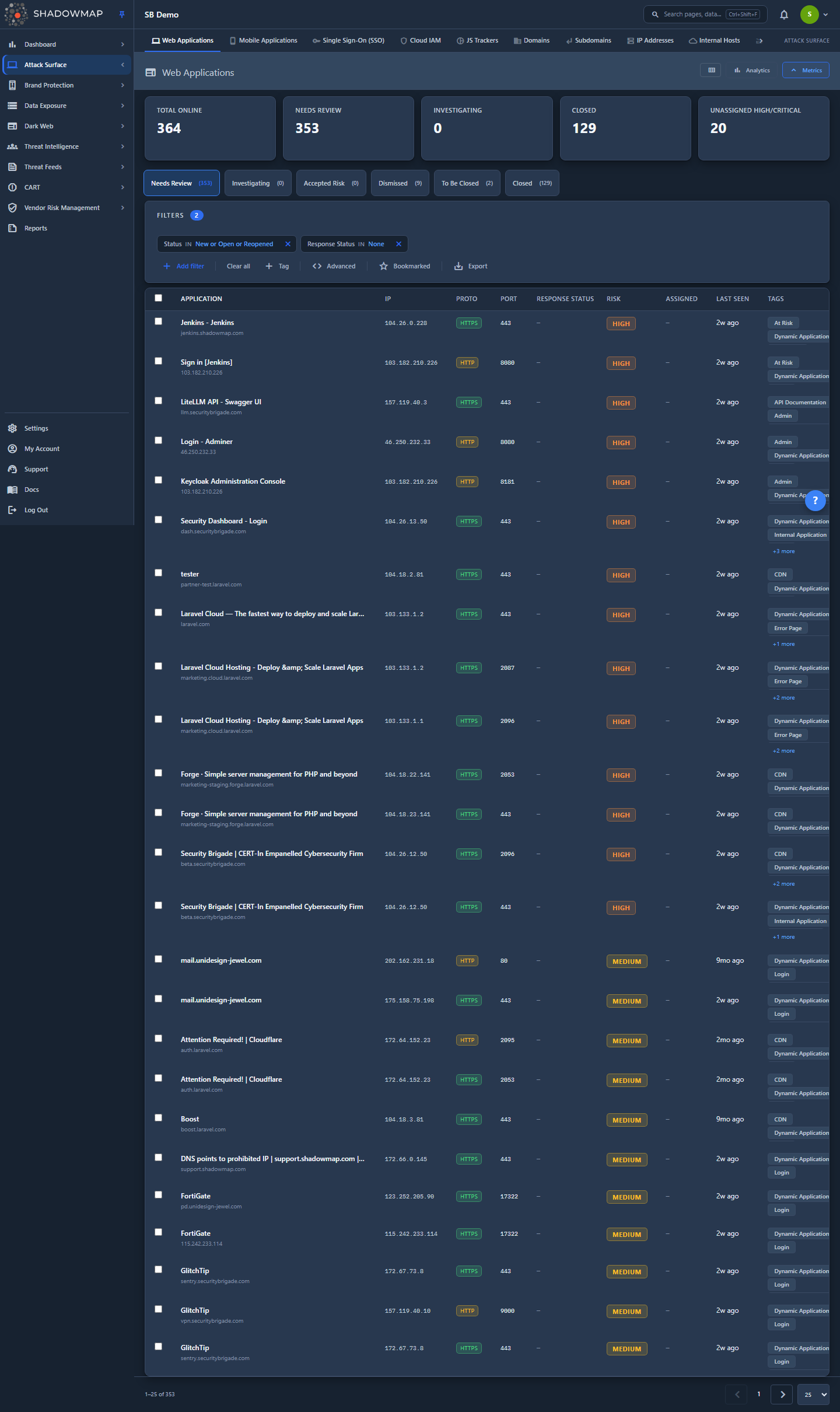
Task: Remove the Status filter with its X
Action: pyautogui.click(x=288, y=244)
